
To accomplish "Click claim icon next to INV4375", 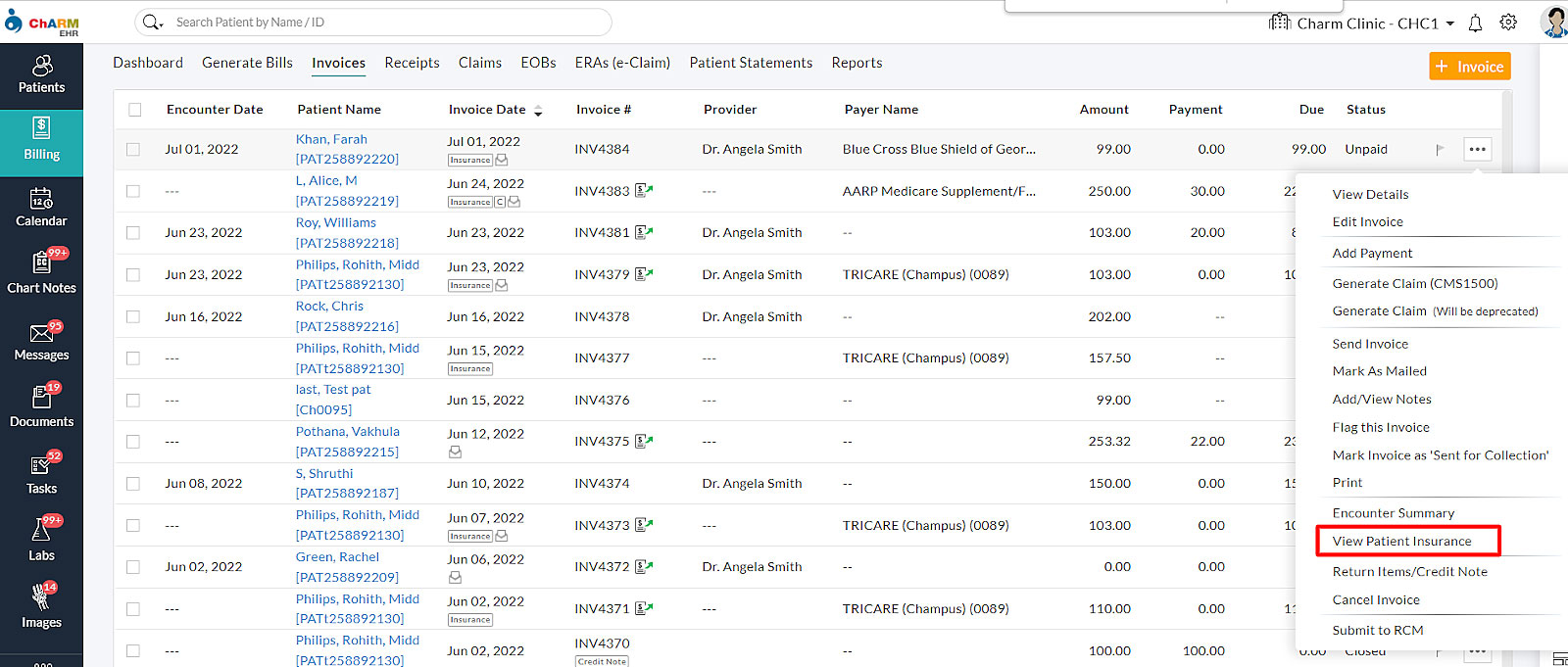I will pos(644,442).
